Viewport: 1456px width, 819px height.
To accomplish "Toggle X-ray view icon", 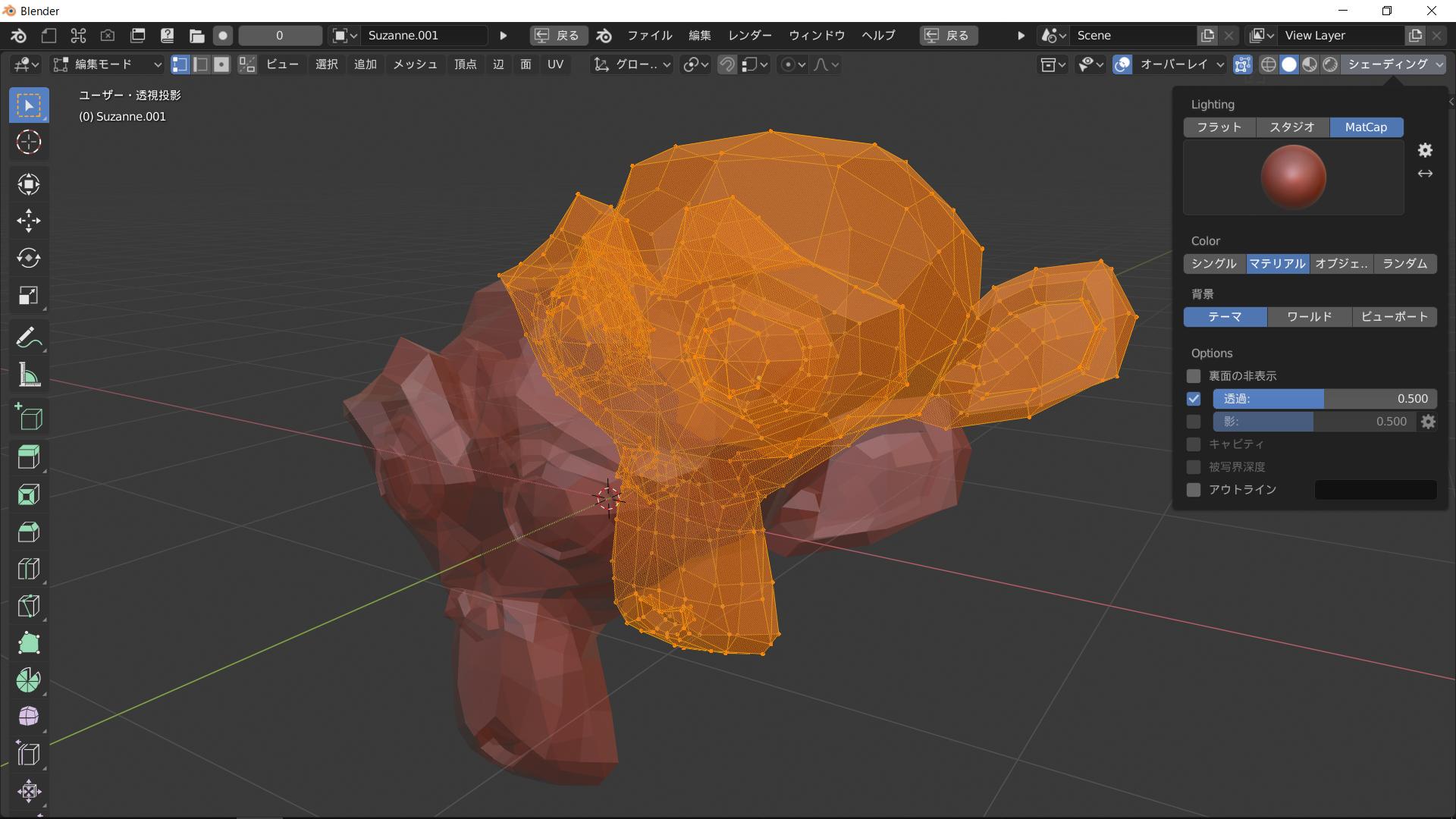I will click(1242, 64).
